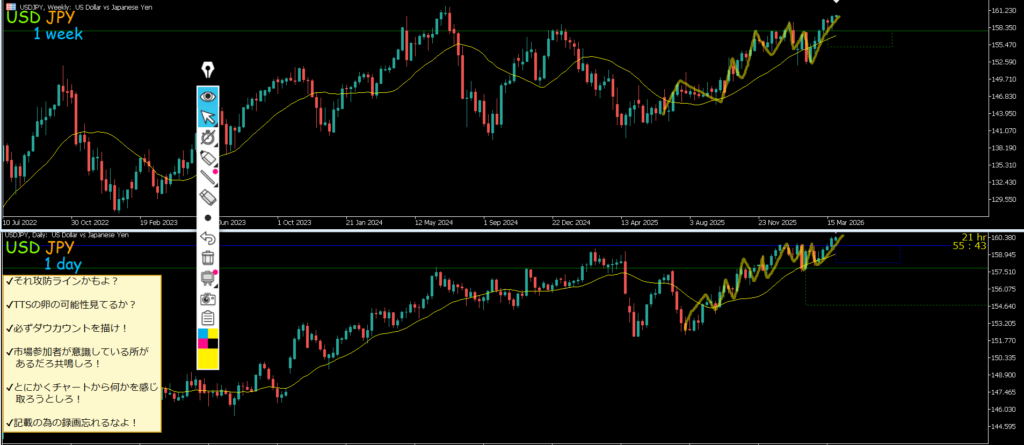Choose the large yellow color swatch
The height and width of the screenshot is (445, 1024).
208,359
